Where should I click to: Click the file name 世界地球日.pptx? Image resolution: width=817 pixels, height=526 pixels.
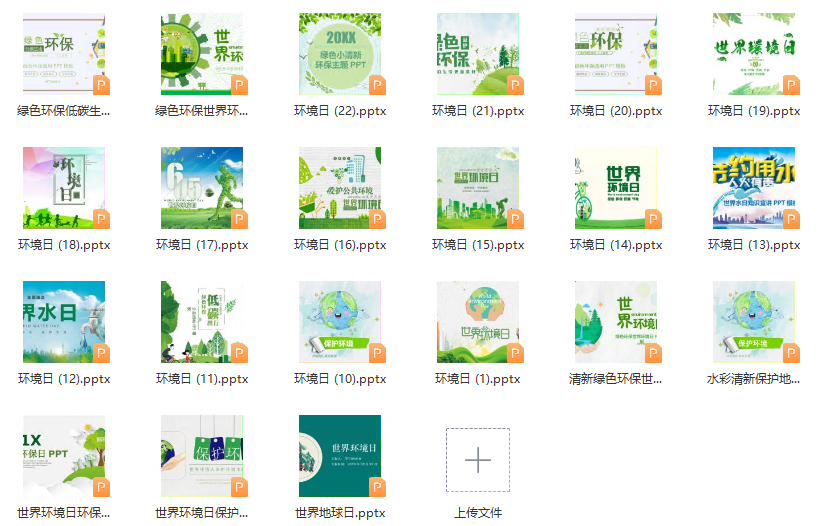[340, 513]
